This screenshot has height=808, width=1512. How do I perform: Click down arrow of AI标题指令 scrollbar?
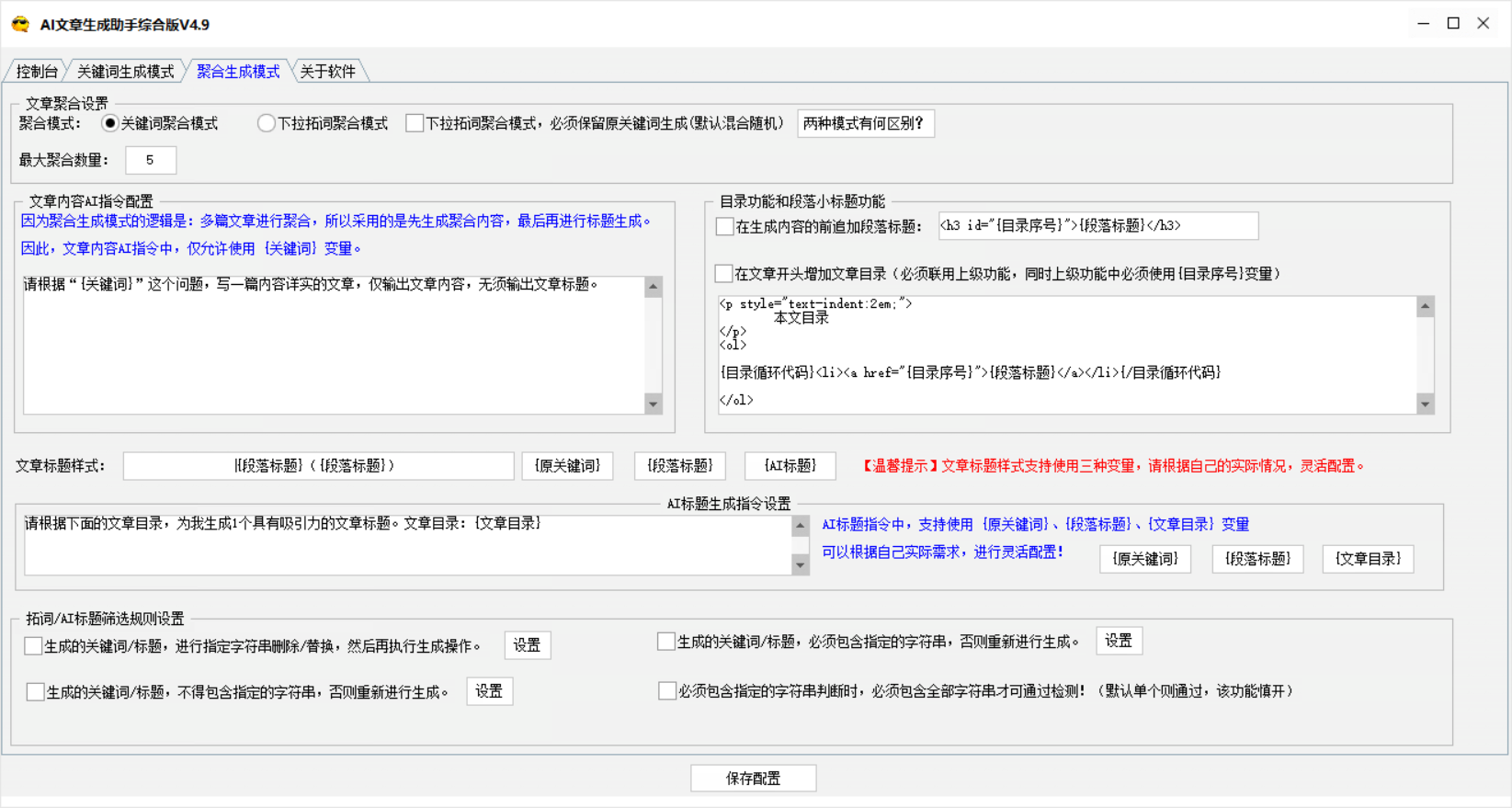tap(801, 565)
